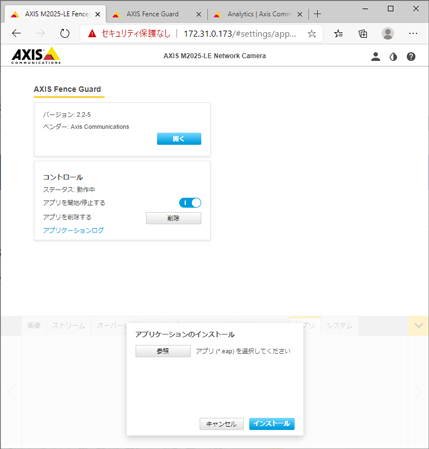The width and height of the screenshot is (429, 449).
Task: Click the 参照 browse button
Action: point(163,351)
